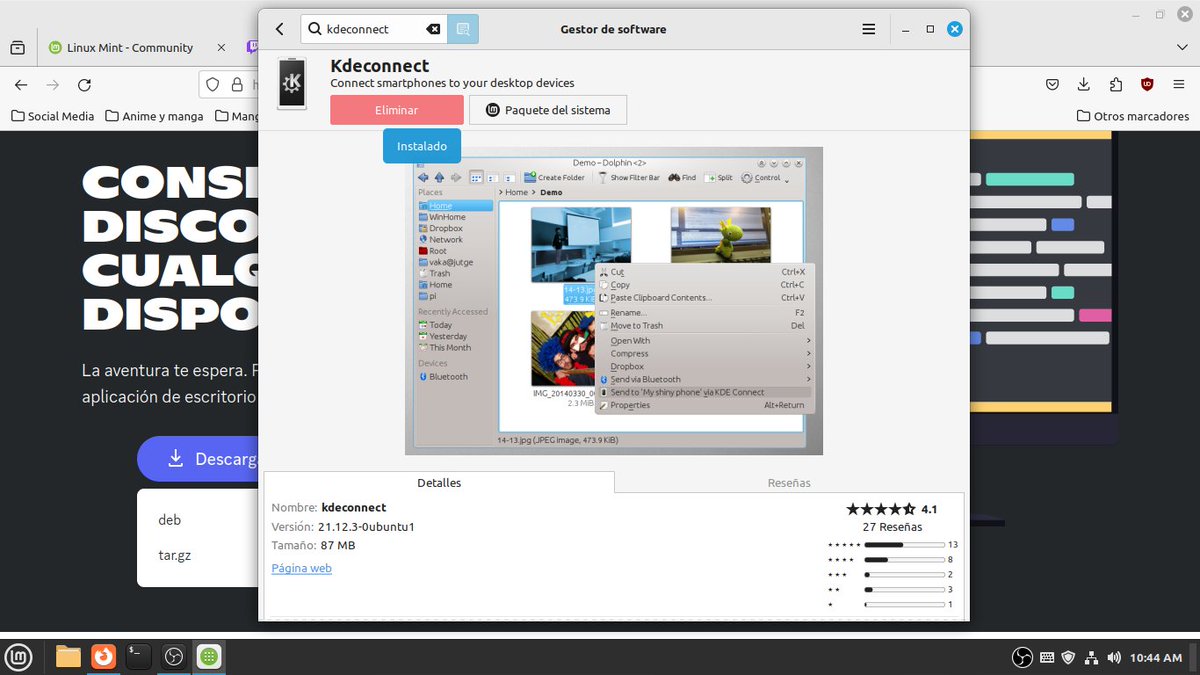The width and height of the screenshot is (1200, 675).
Task: Click the security shield tray icon
Action: [x=1068, y=657]
